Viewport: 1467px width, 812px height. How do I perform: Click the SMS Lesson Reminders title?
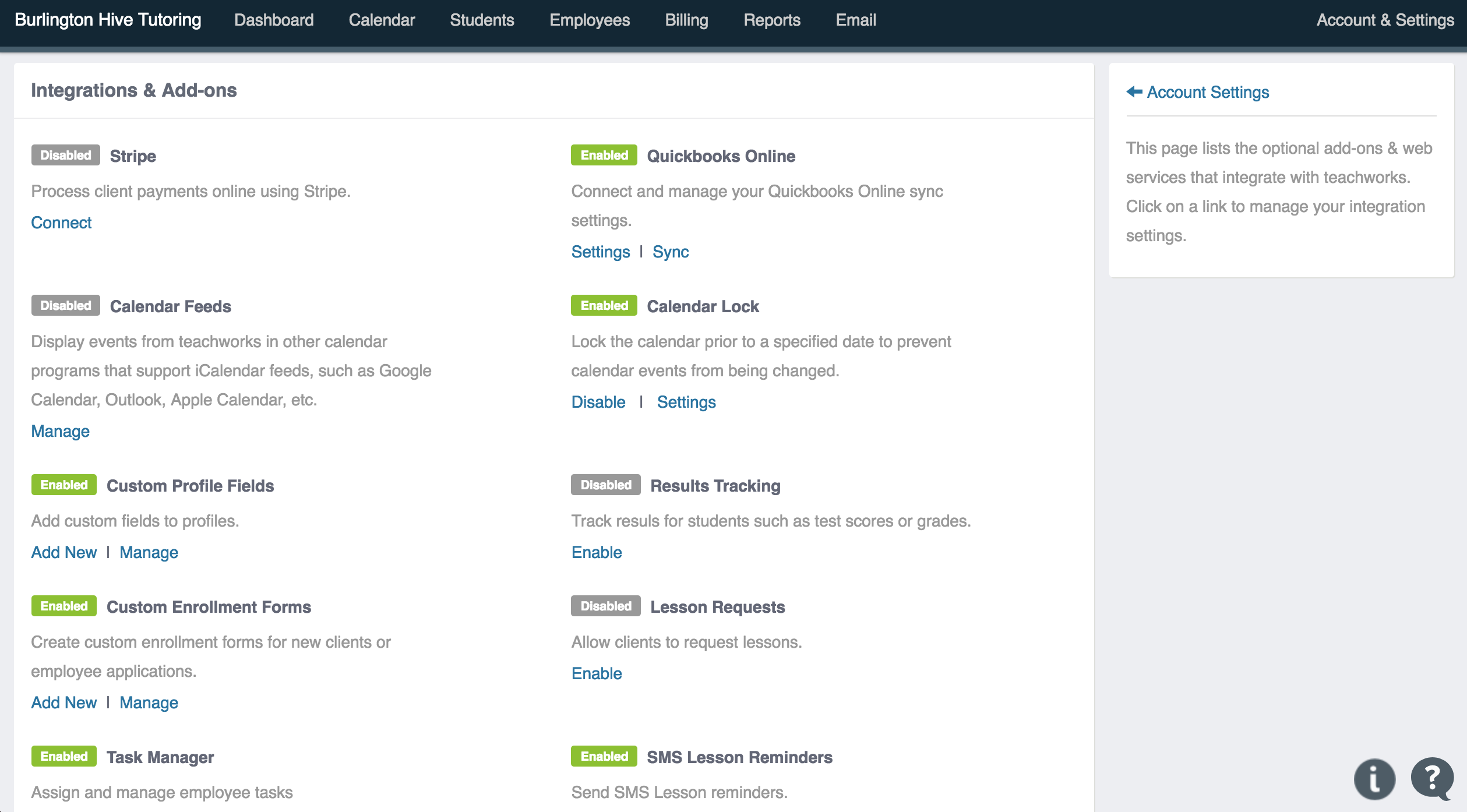pos(740,757)
